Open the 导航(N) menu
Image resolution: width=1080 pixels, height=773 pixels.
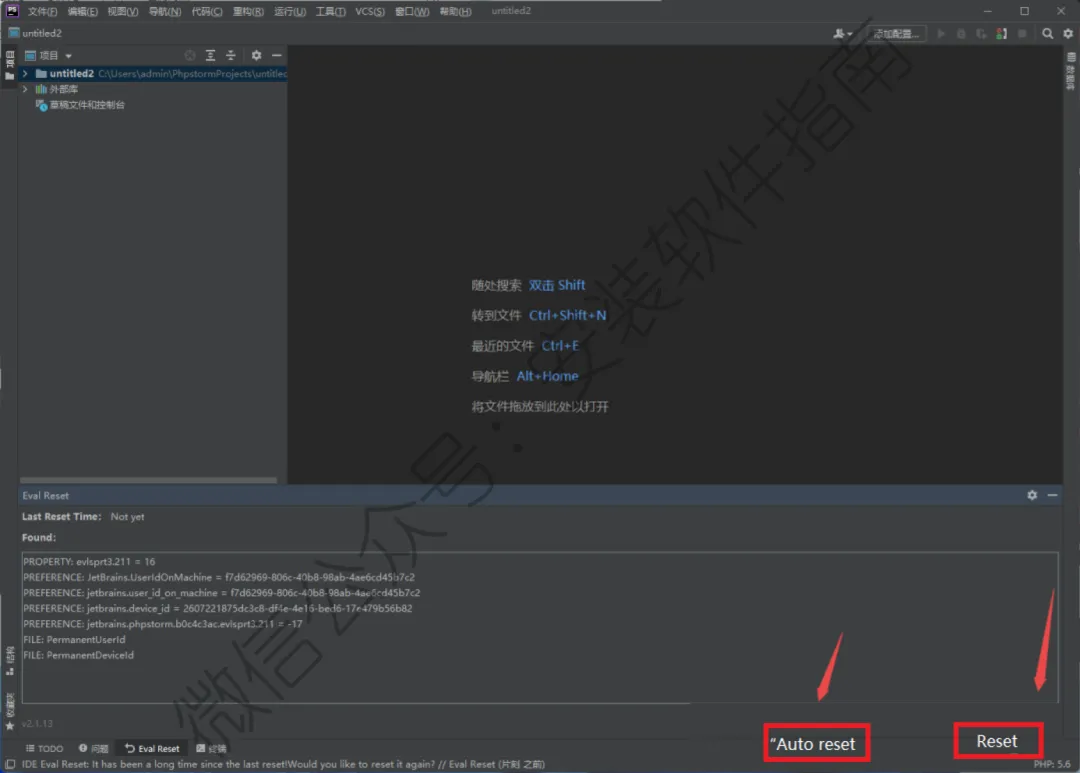(x=165, y=11)
